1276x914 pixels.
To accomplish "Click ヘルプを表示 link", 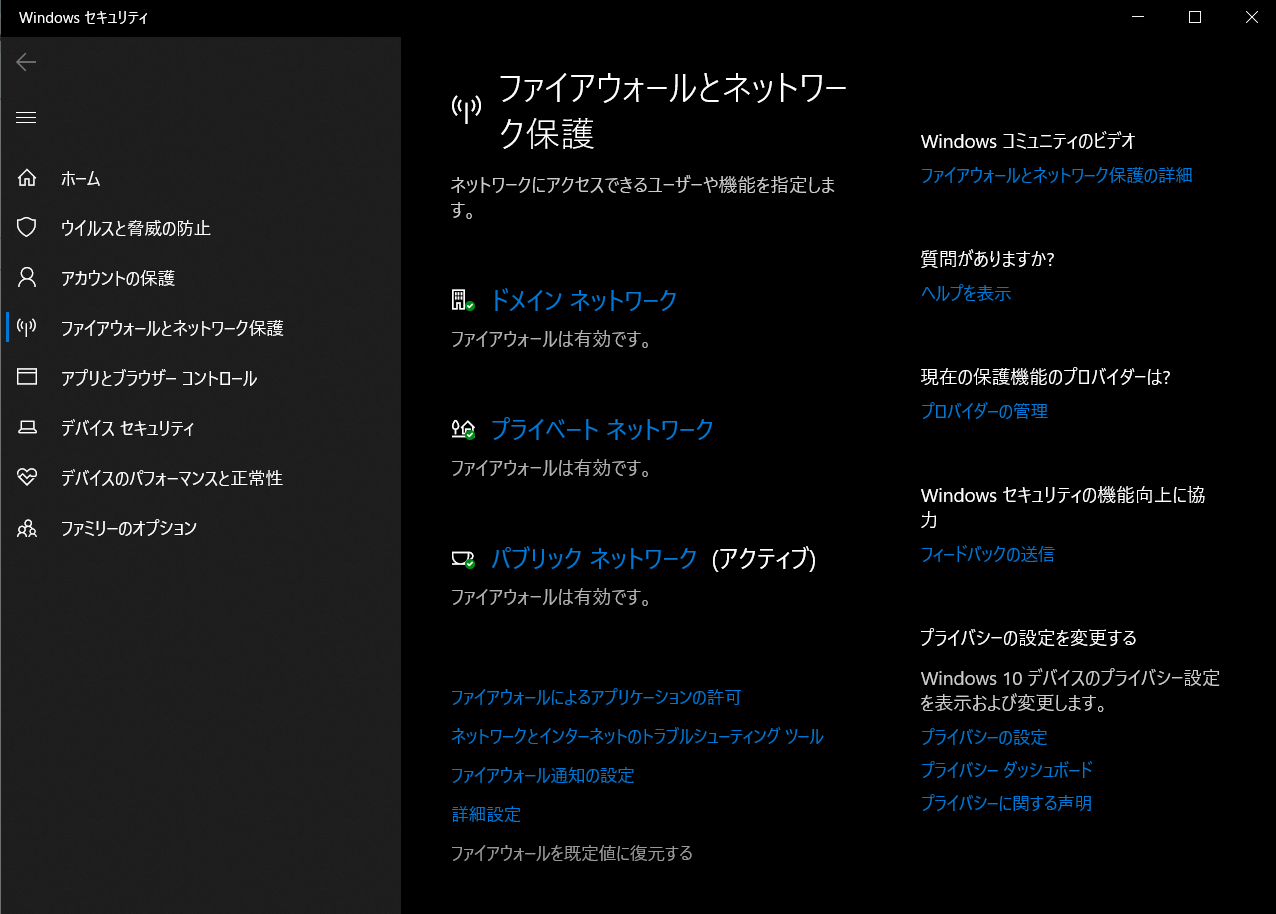I will click(966, 293).
